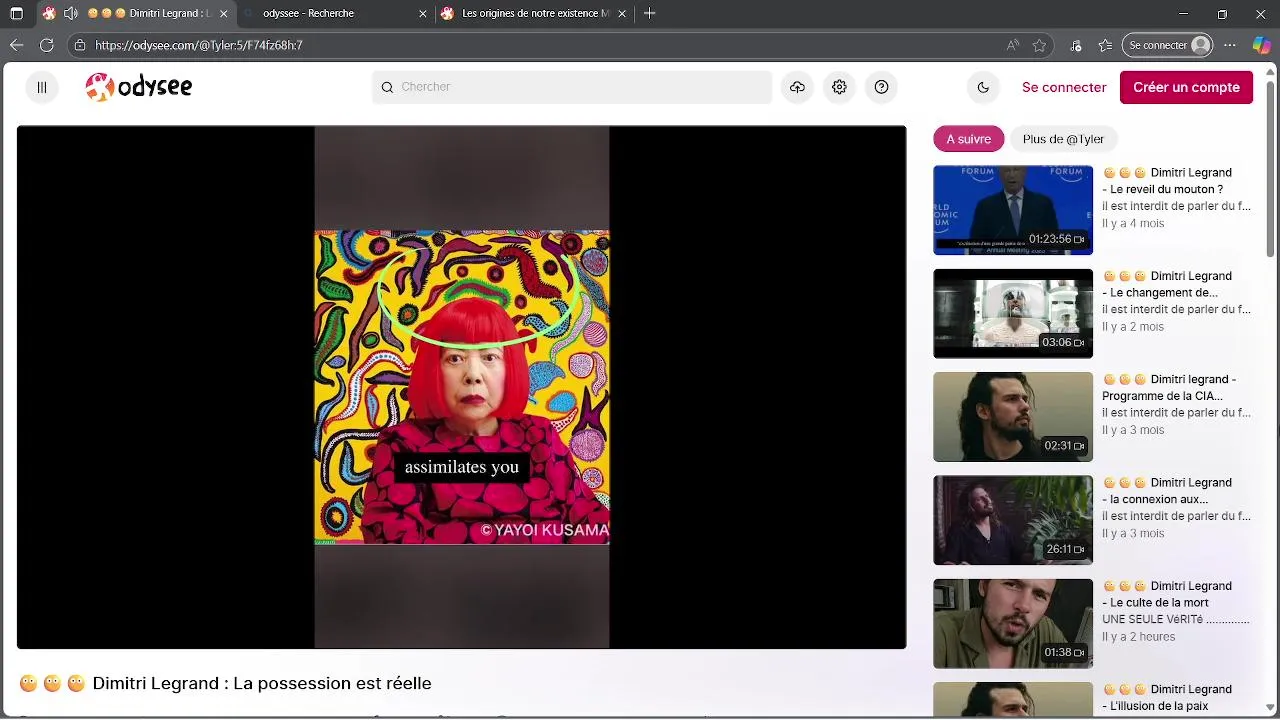Add page to favorites with star icon

click(x=1039, y=45)
